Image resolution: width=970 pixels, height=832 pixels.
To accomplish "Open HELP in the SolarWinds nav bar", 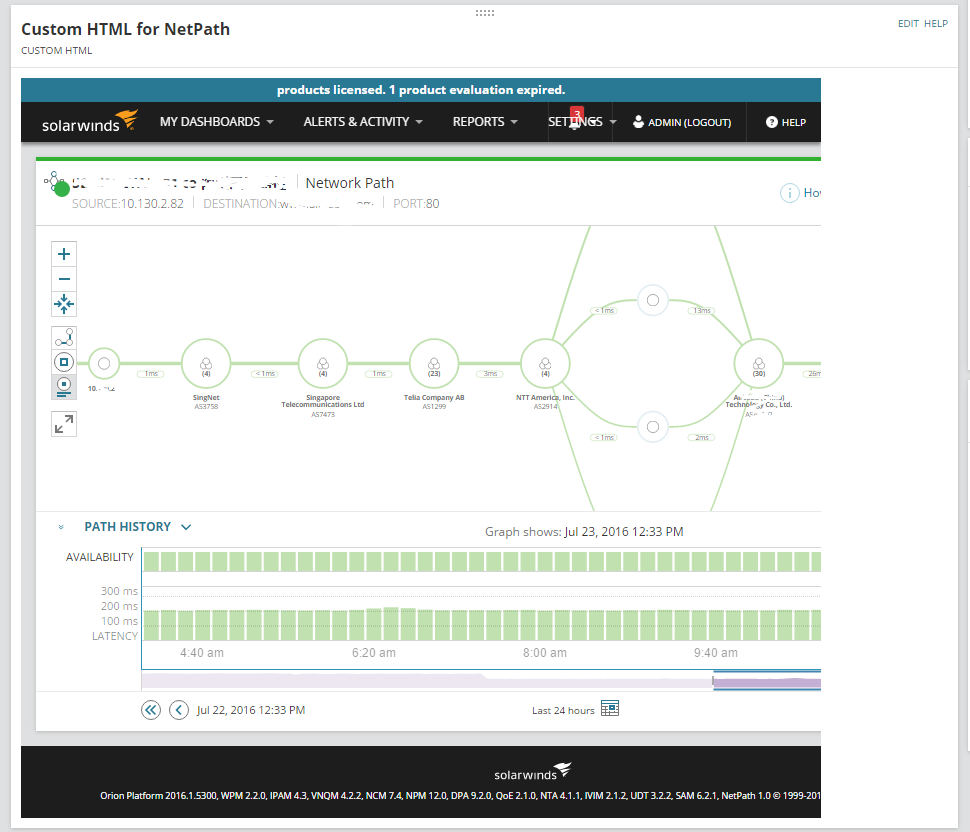I will [793, 122].
